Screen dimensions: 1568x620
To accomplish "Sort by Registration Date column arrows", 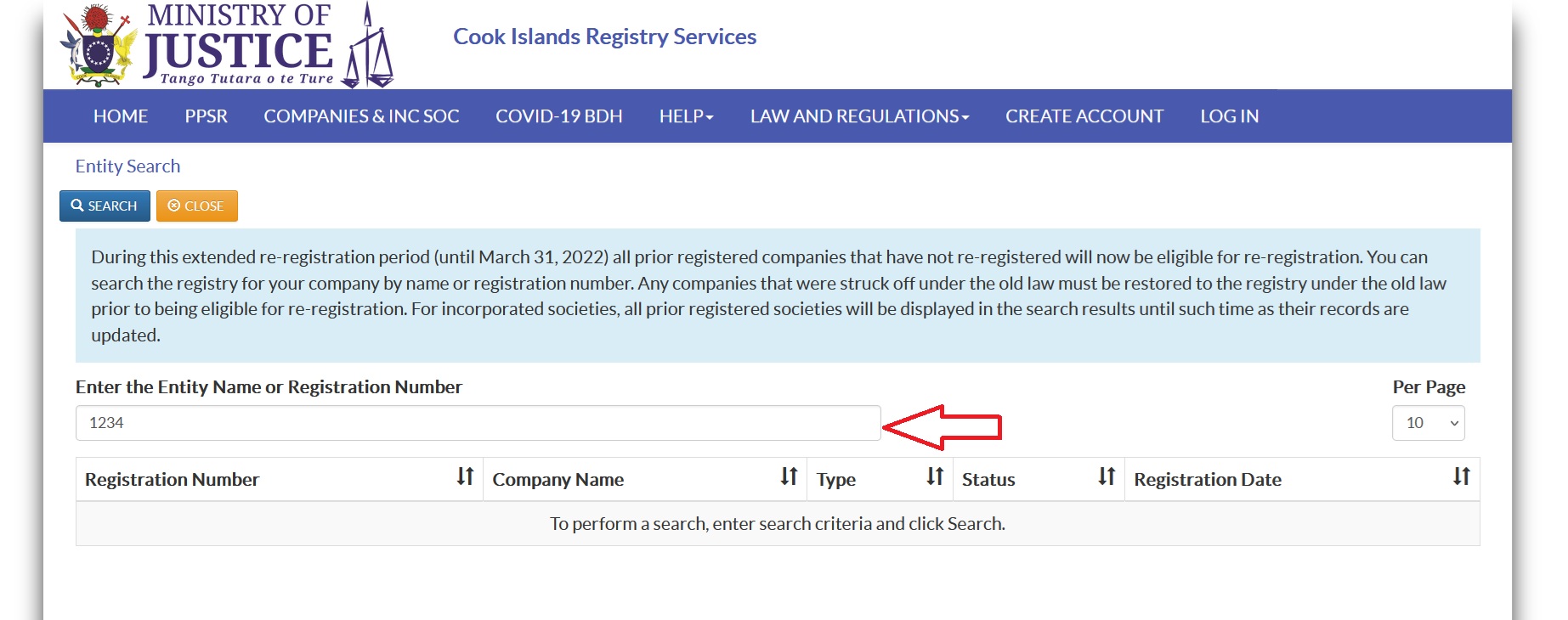I will pos(1461,477).
